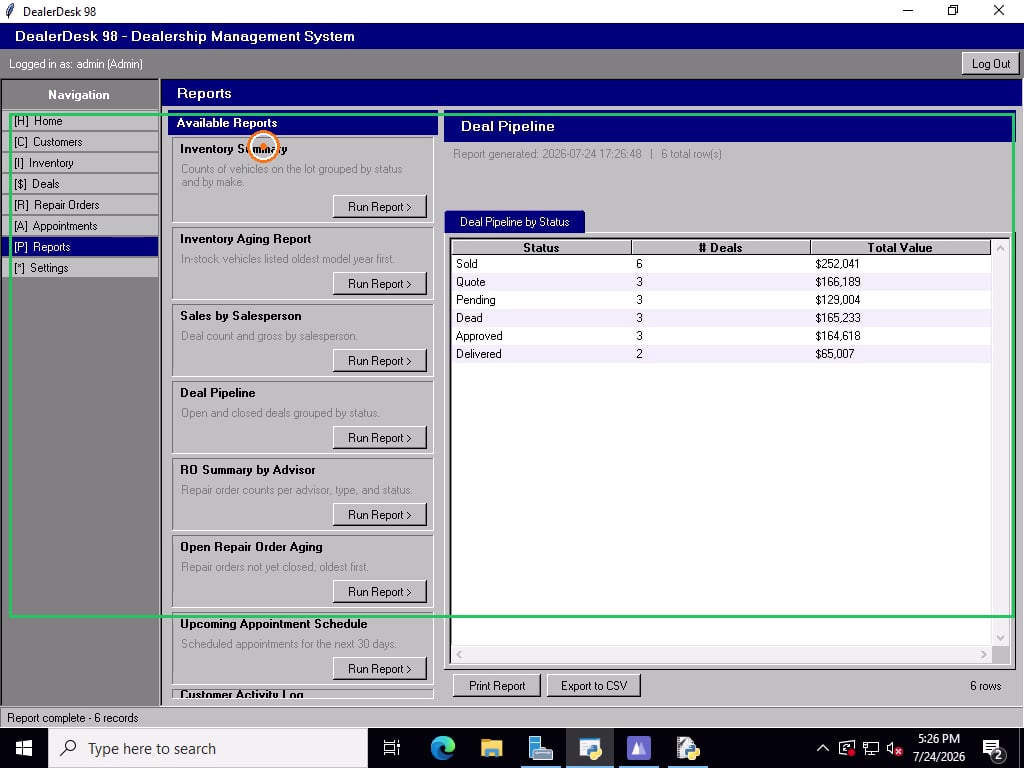This screenshot has width=1024, height=768.
Task: Open the Repair Orders navigation item
Action: coord(80,204)
